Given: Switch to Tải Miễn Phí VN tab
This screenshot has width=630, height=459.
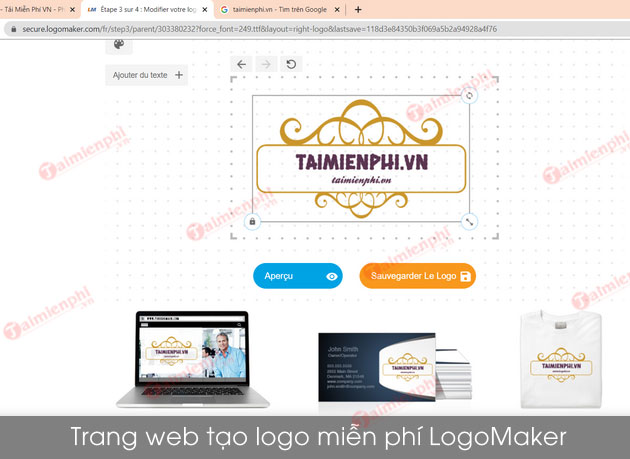Looking at the screenshot, I should point(34,9).
